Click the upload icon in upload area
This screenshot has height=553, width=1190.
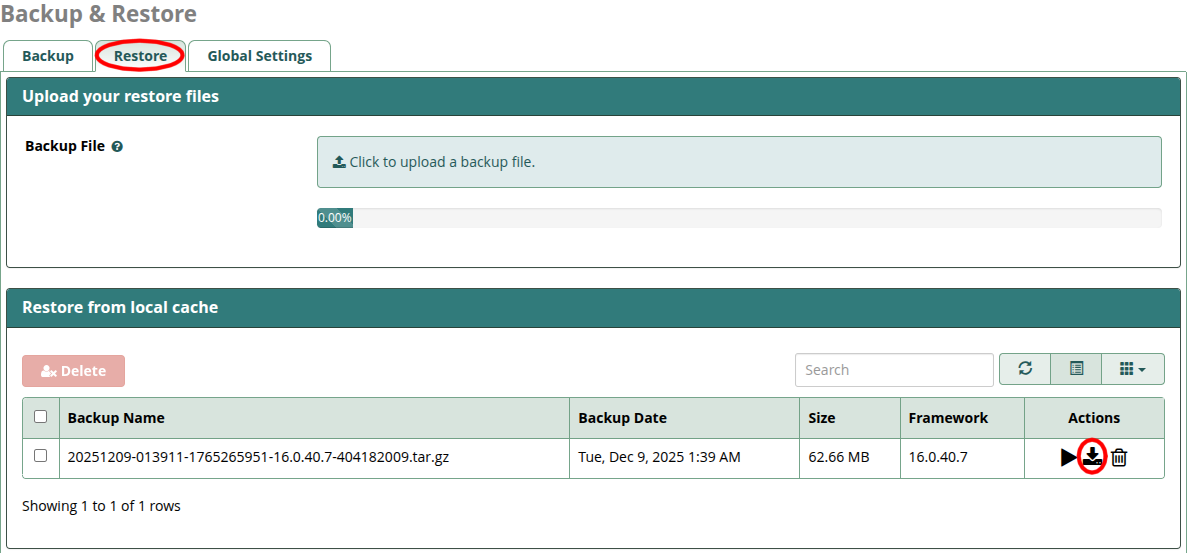pyautogui.click(x=339, y=162)
